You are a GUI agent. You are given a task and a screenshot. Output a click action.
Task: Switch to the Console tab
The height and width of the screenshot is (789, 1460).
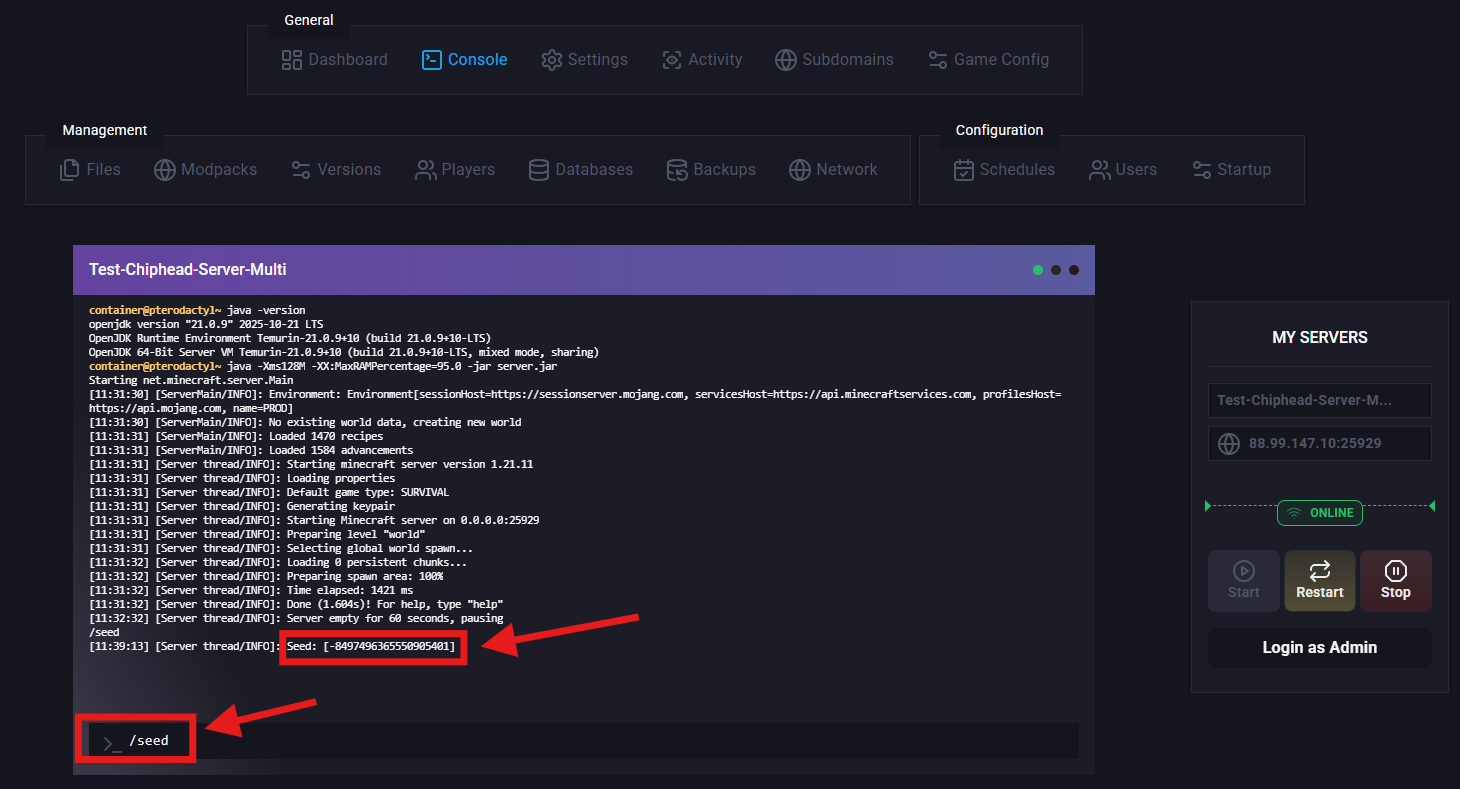tap(465, 60)
